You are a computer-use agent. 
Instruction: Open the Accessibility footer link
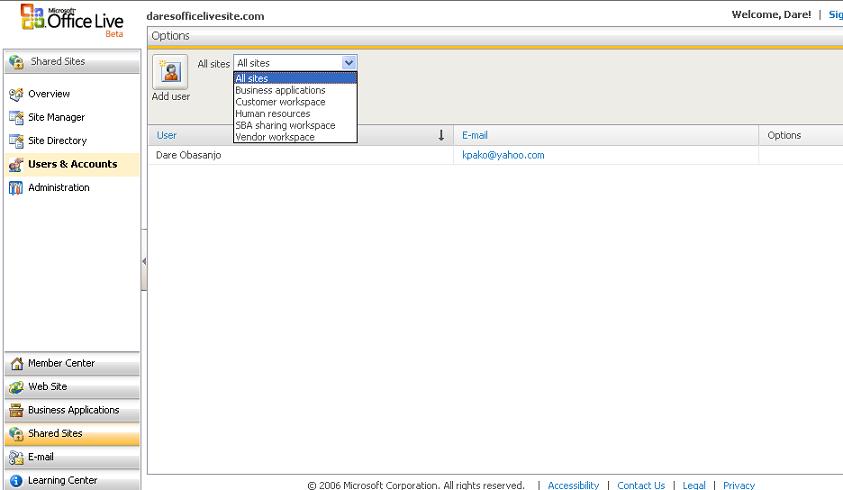(x=573, y=485)
